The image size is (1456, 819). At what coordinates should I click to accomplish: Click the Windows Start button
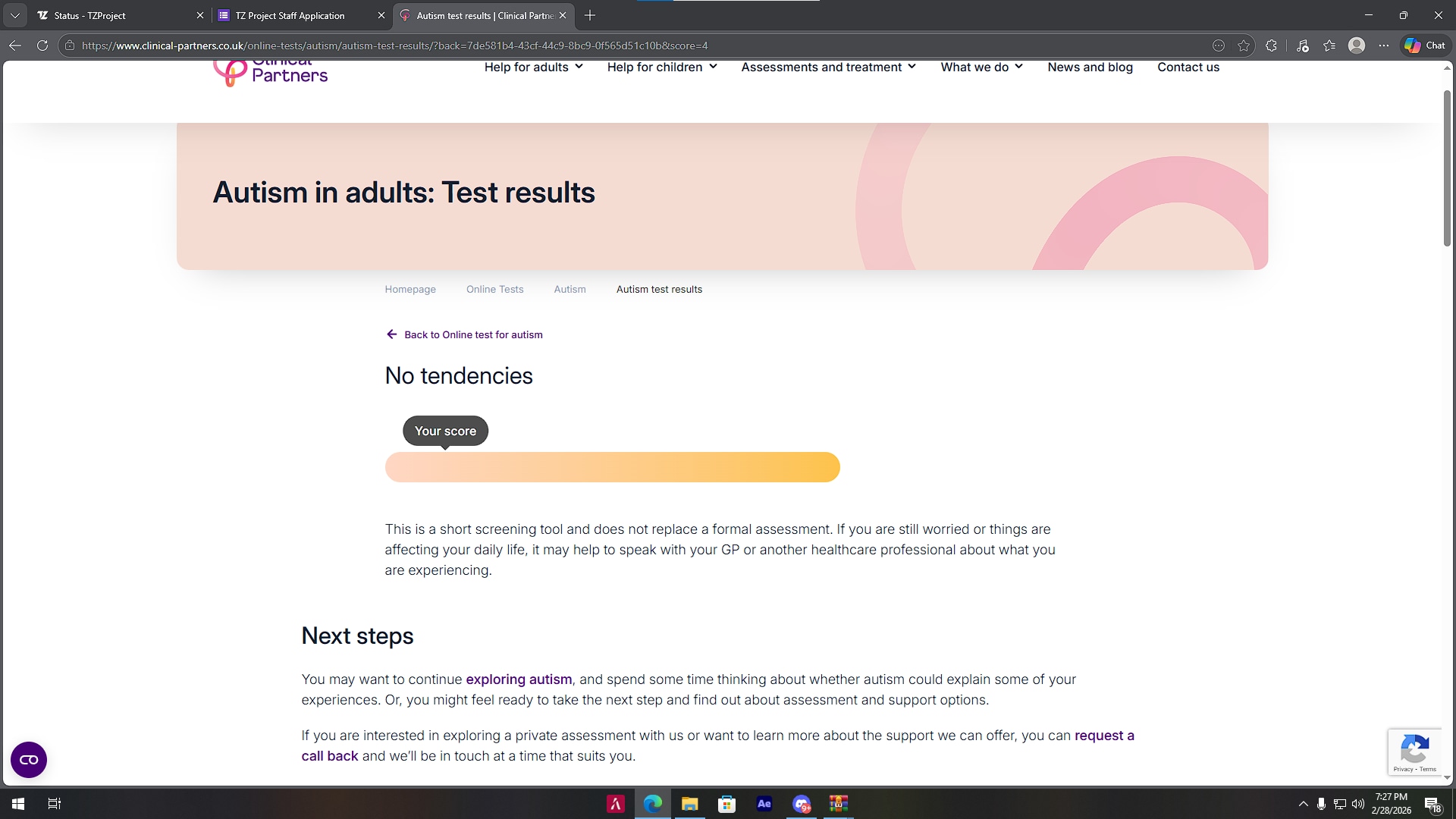18,804
